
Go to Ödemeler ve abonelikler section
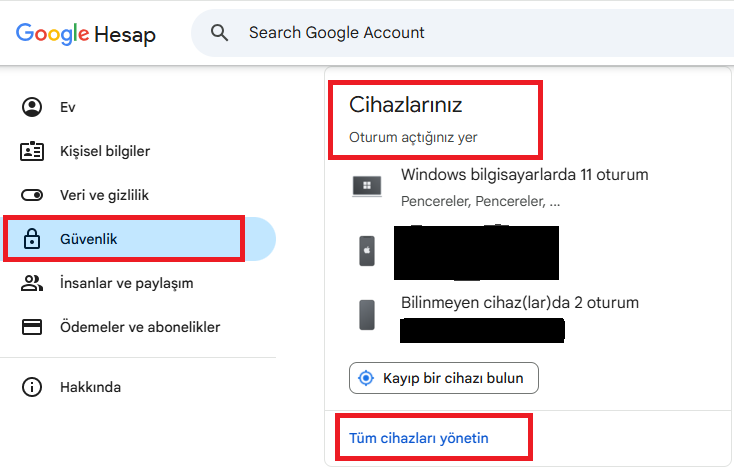click(140, 327)
